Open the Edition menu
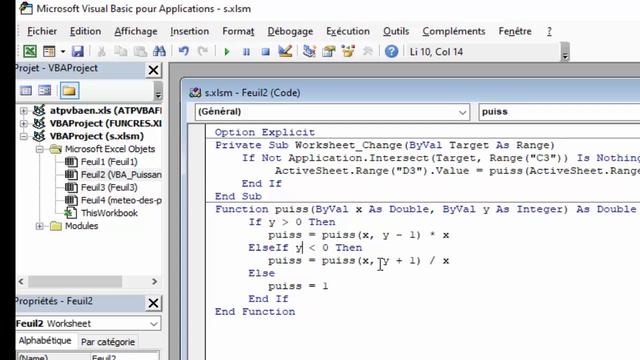 [85, 31]
